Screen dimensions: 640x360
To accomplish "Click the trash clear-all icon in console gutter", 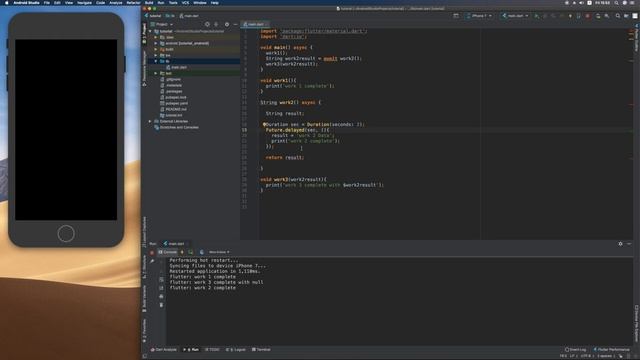I will point(161,305).
